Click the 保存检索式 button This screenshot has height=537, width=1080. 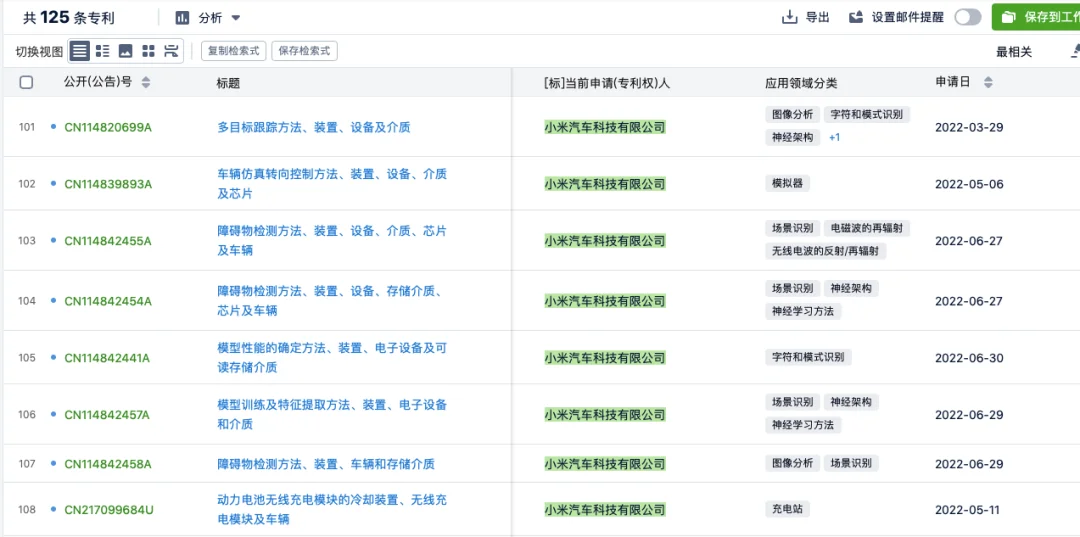pyautogui.click(x=304, y=51)
